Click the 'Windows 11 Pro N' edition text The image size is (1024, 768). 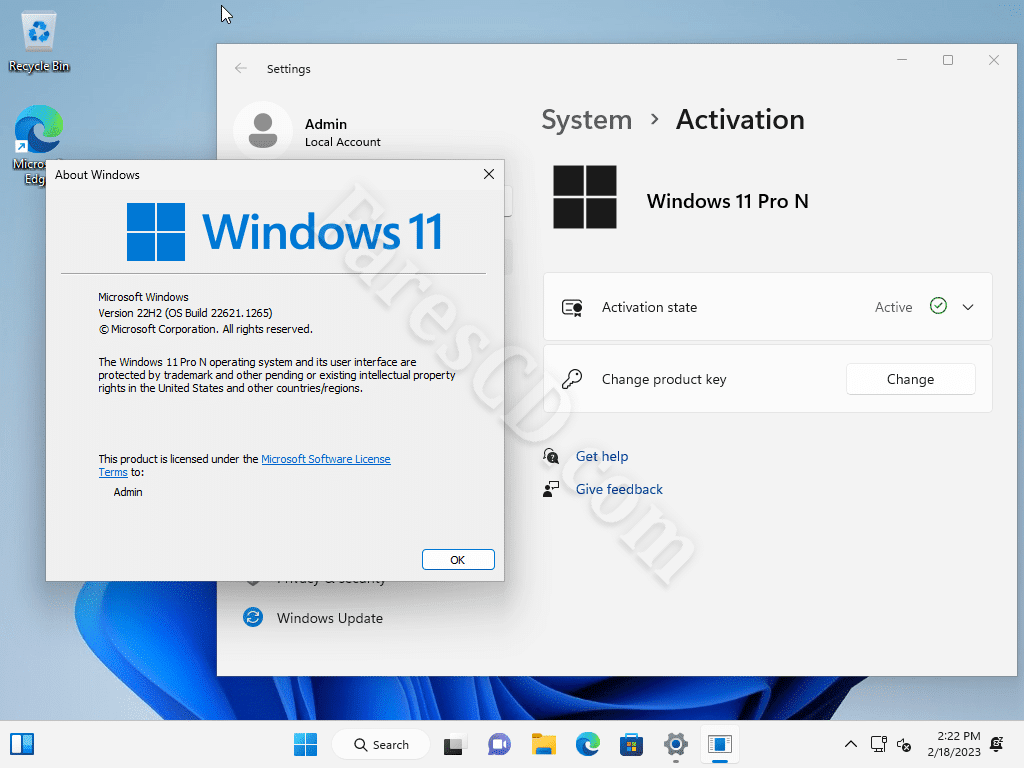click(728, 201)
